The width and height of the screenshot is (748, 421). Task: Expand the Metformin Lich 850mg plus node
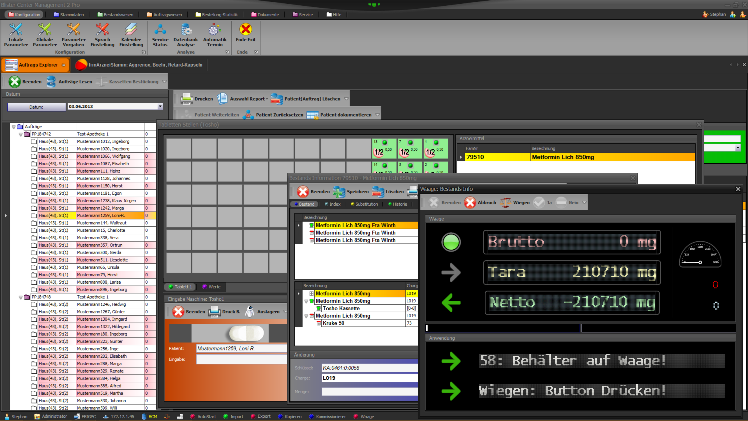pos(312,294)
